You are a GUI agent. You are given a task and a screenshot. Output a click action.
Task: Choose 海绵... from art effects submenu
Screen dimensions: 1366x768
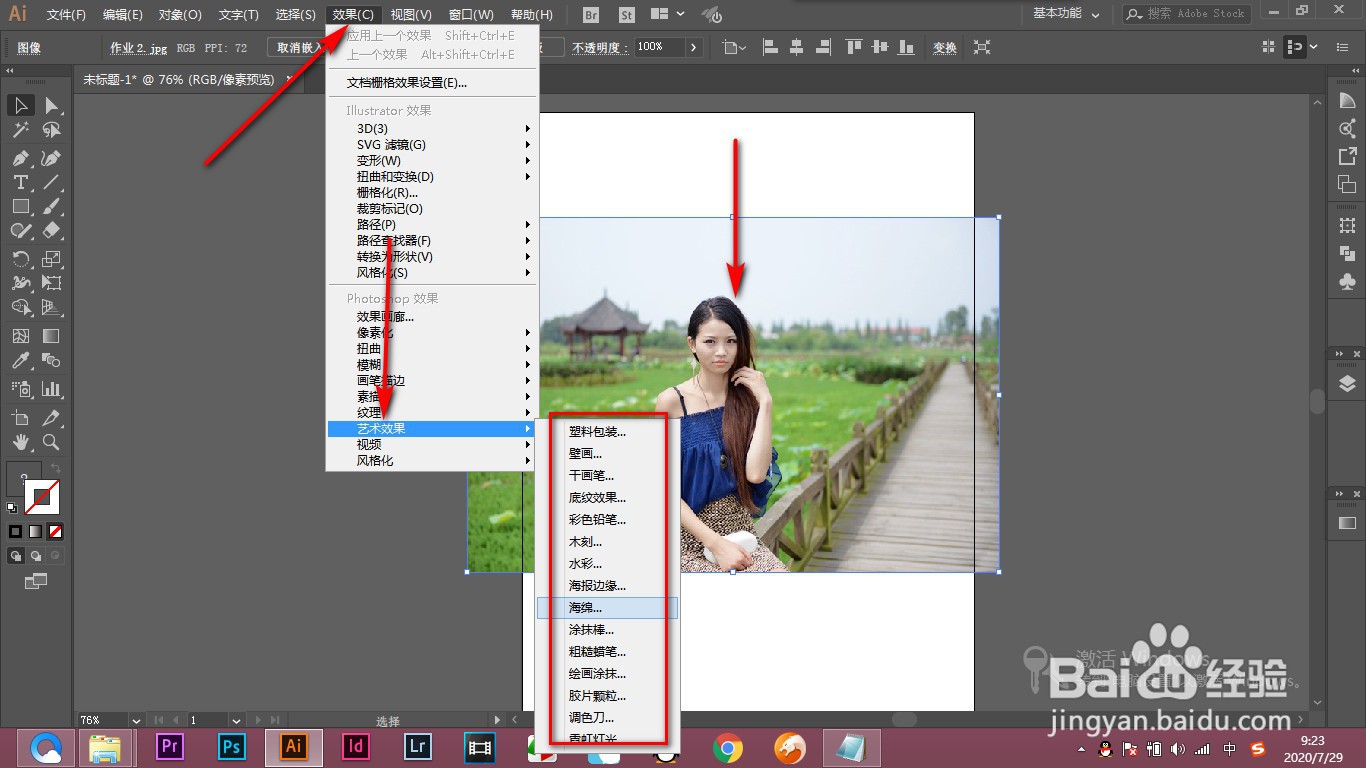607,608
